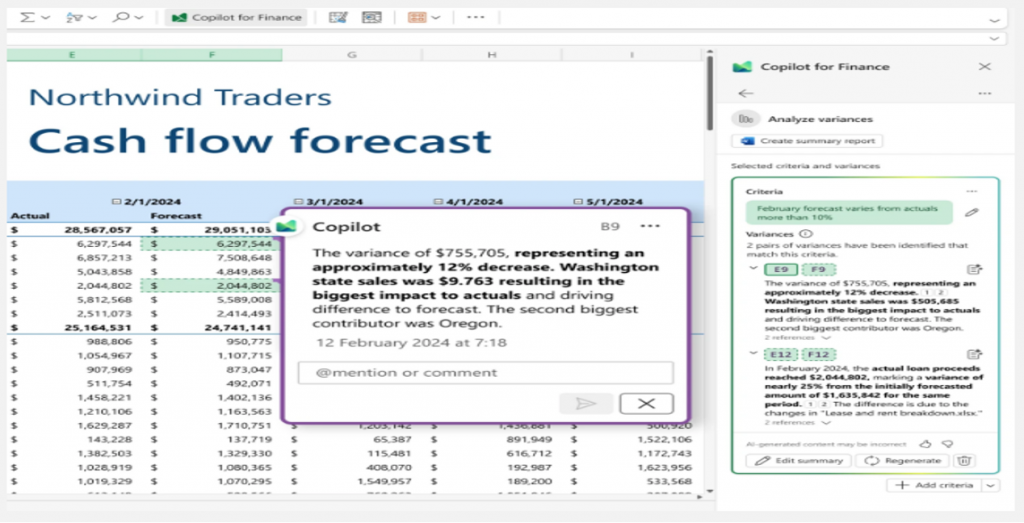The image size is (1024, 523).
Task: Click the AutoSum sigma icon
Action: tap(29, 17)
